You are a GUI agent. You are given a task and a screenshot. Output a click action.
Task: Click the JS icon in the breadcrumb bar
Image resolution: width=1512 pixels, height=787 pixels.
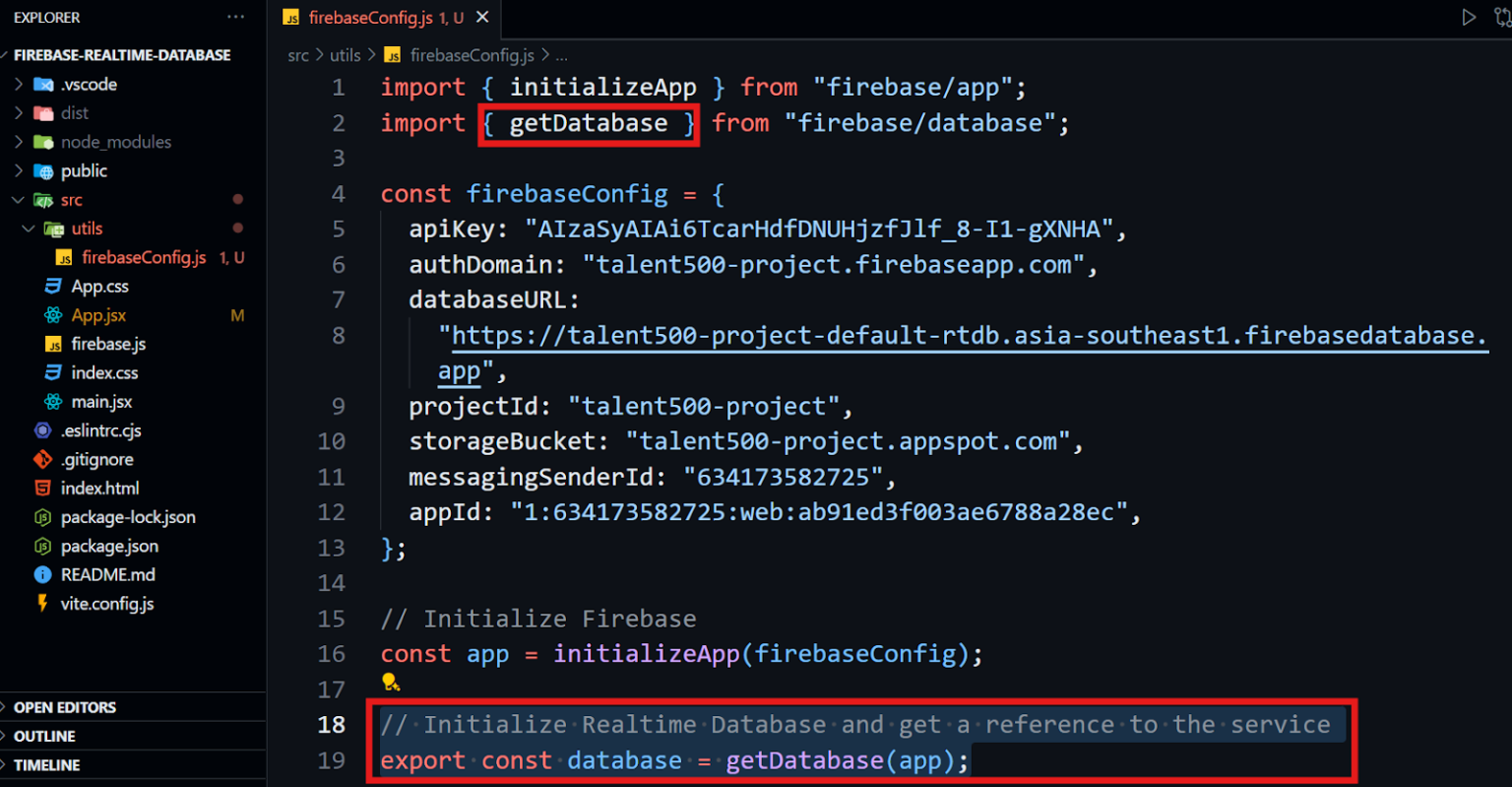pos(393,56)
